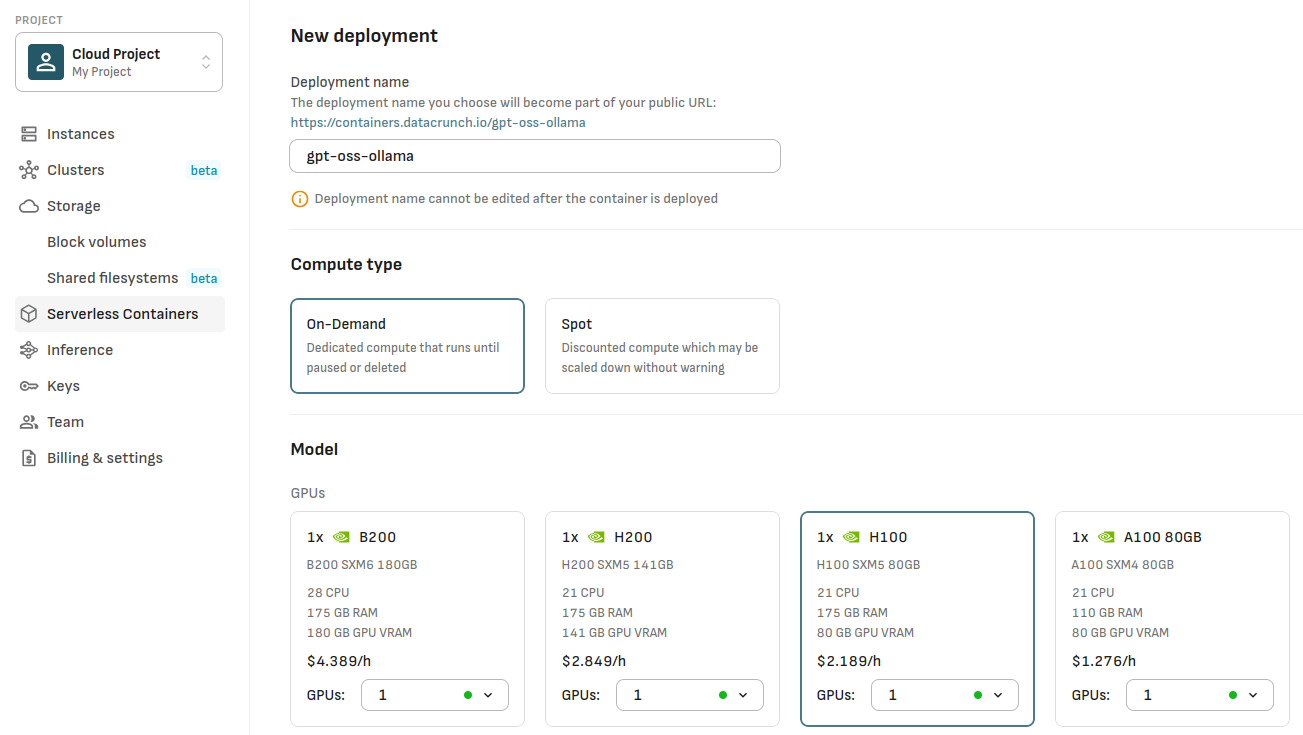This screenshot has height=735, width=1303.
Task: Select the On-Demand compute type
Action: (407, 346)
